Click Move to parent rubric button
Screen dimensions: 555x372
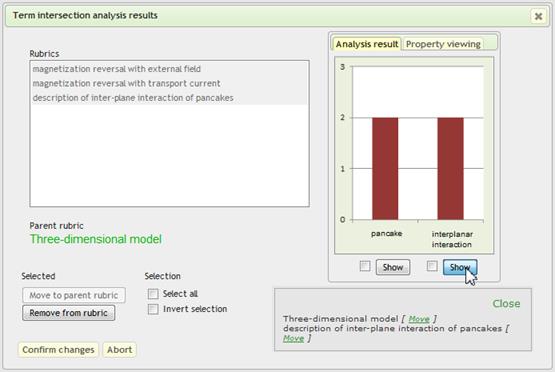(74, 295)
